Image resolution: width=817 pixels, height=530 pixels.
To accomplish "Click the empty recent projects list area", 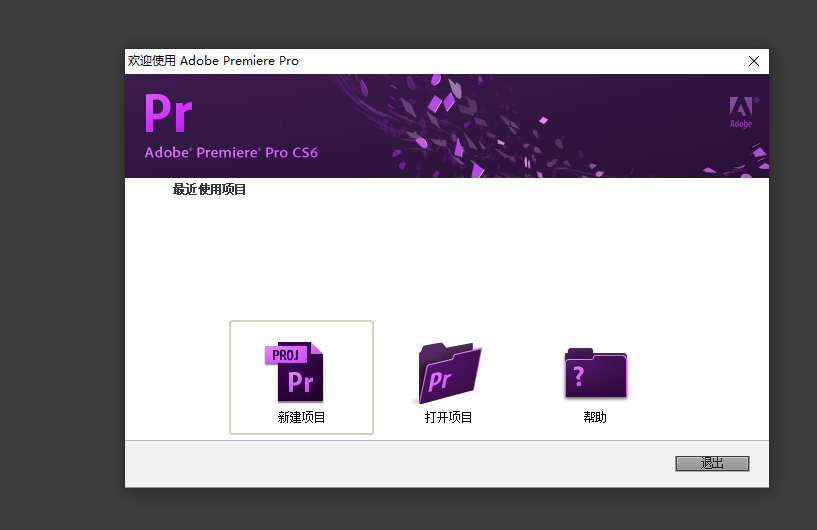I will pyautogui.click(x=446, y=250).
